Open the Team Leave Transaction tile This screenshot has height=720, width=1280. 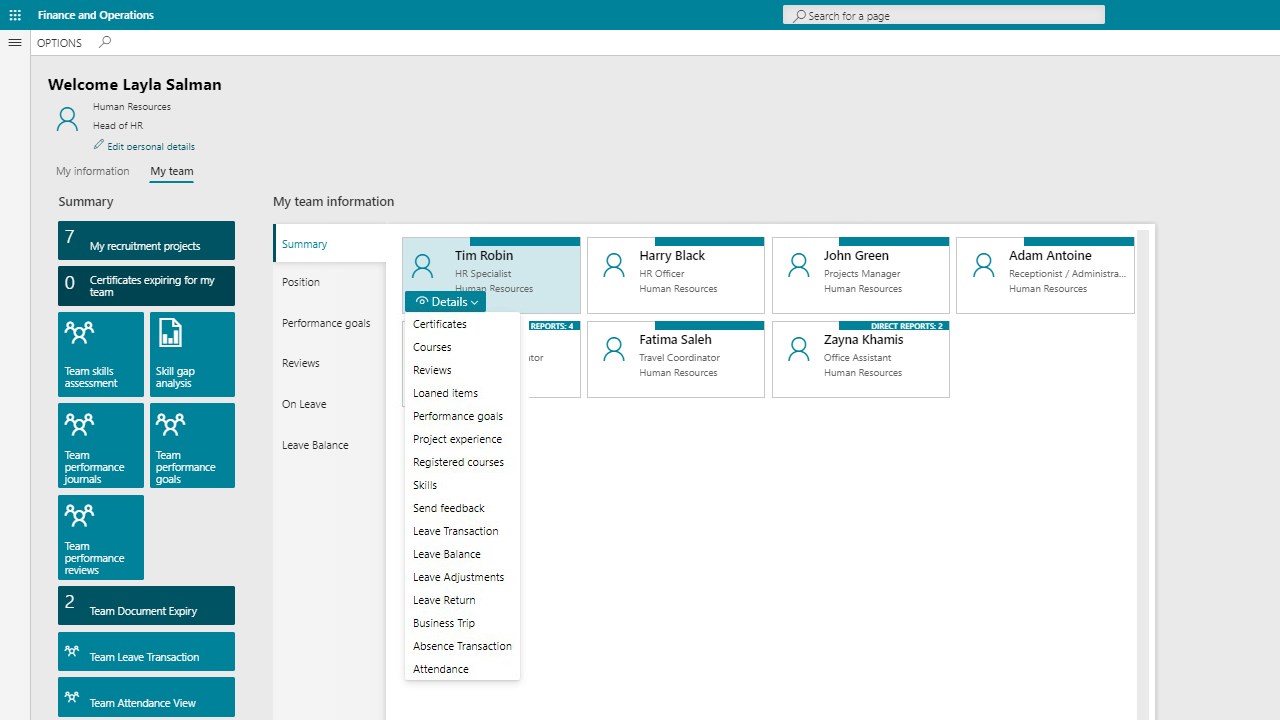tap(146, 651)
